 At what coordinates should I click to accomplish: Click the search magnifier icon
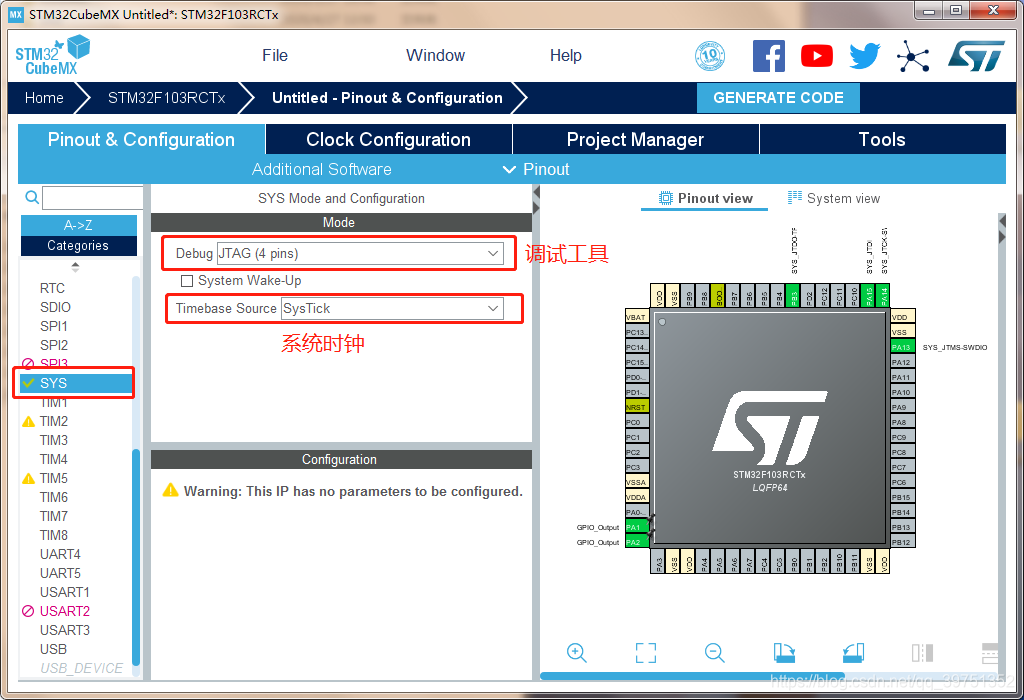point(31,197)
